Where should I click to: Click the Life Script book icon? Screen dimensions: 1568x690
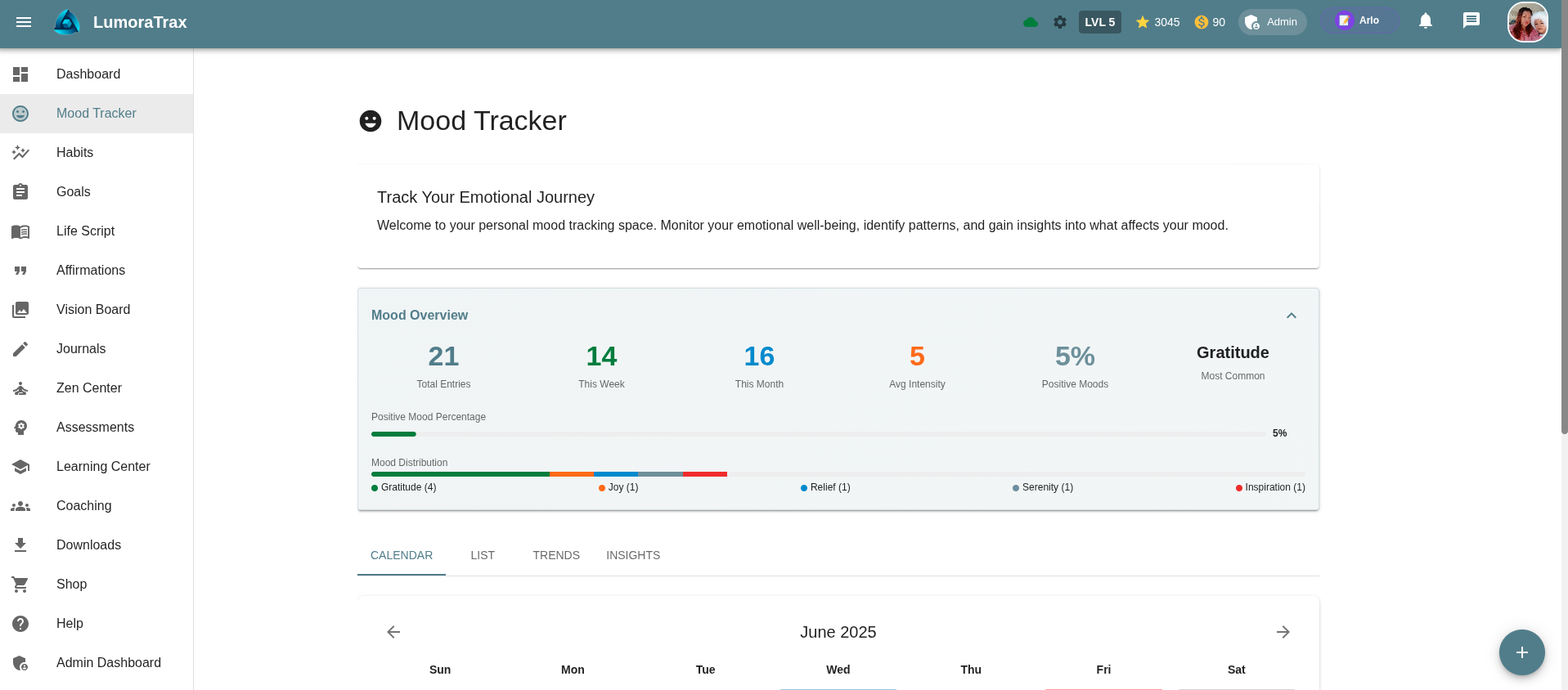coord(20,231)
